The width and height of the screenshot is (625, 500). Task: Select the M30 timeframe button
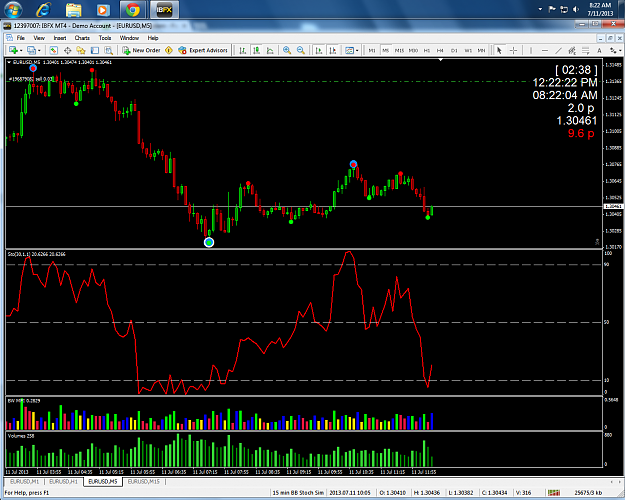point(413,50)
